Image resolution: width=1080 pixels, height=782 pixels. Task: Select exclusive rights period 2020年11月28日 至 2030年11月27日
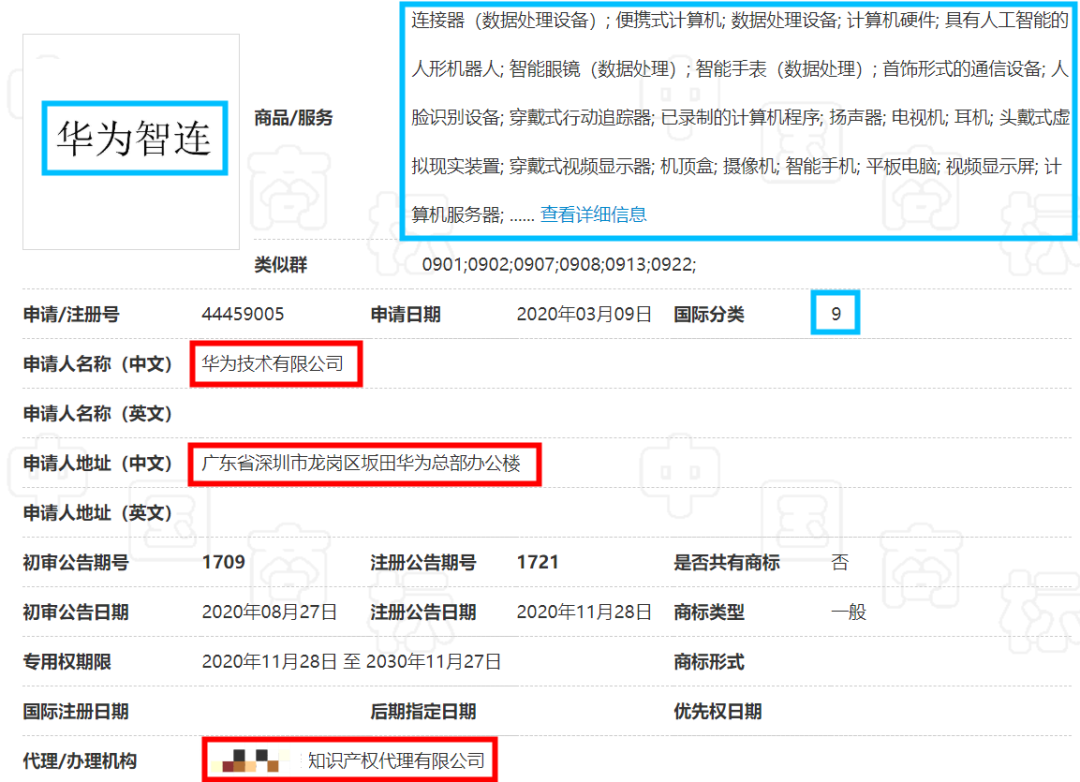click(351, 661)
